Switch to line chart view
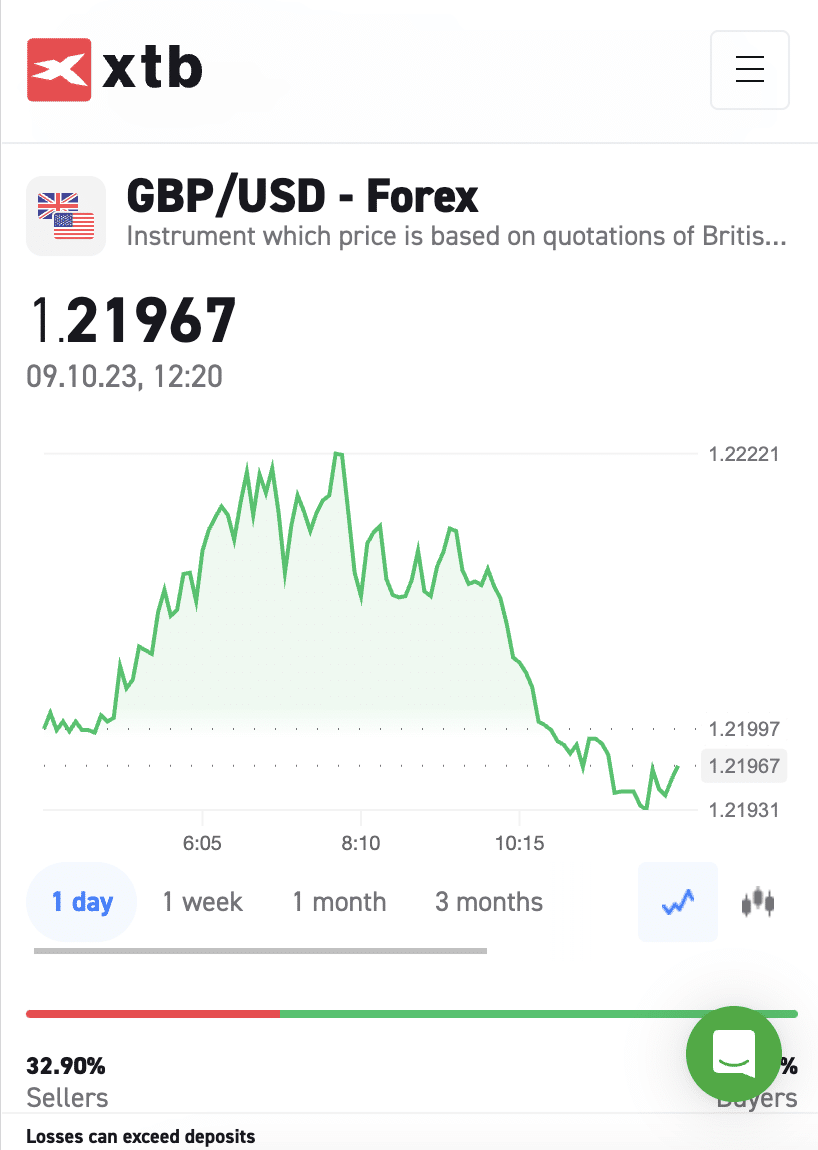The width and height of the screenshot is (818, 1150). point(677,902)
